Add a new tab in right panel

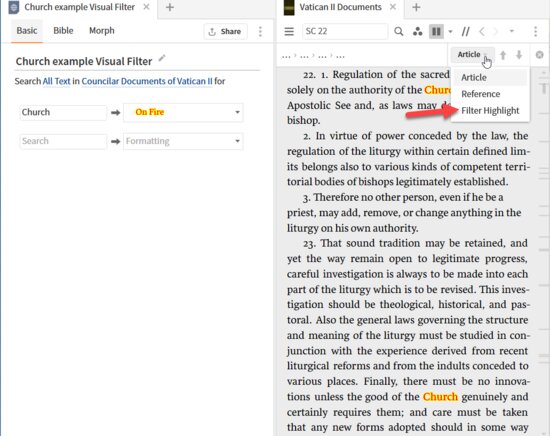[416, 7]
